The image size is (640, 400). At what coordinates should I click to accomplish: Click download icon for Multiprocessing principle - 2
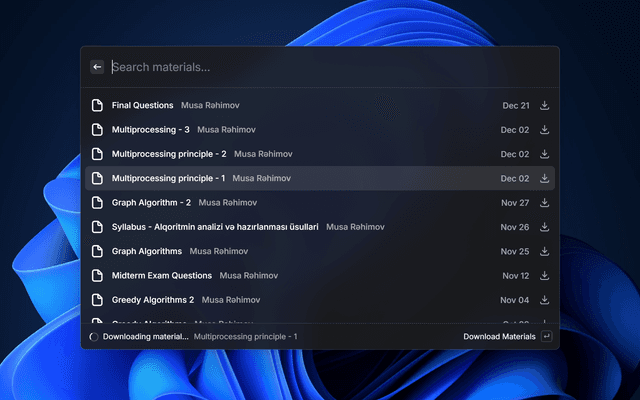(x=545, y=154)
